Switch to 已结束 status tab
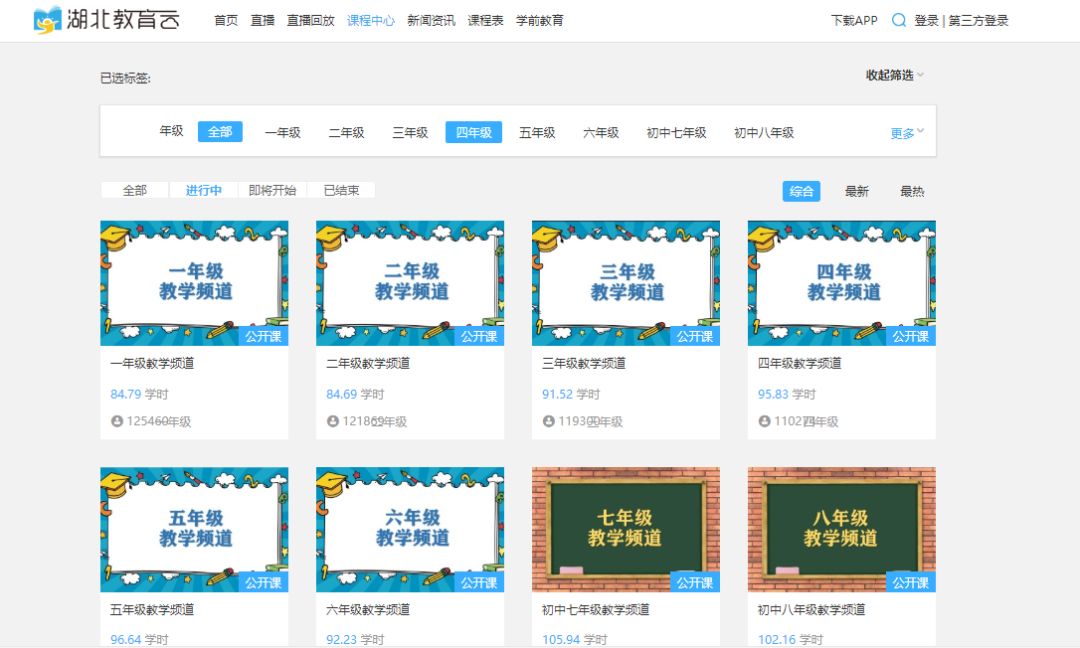Screen dimensions: 1080x648 pyautogui.click(x=341, y=190)
